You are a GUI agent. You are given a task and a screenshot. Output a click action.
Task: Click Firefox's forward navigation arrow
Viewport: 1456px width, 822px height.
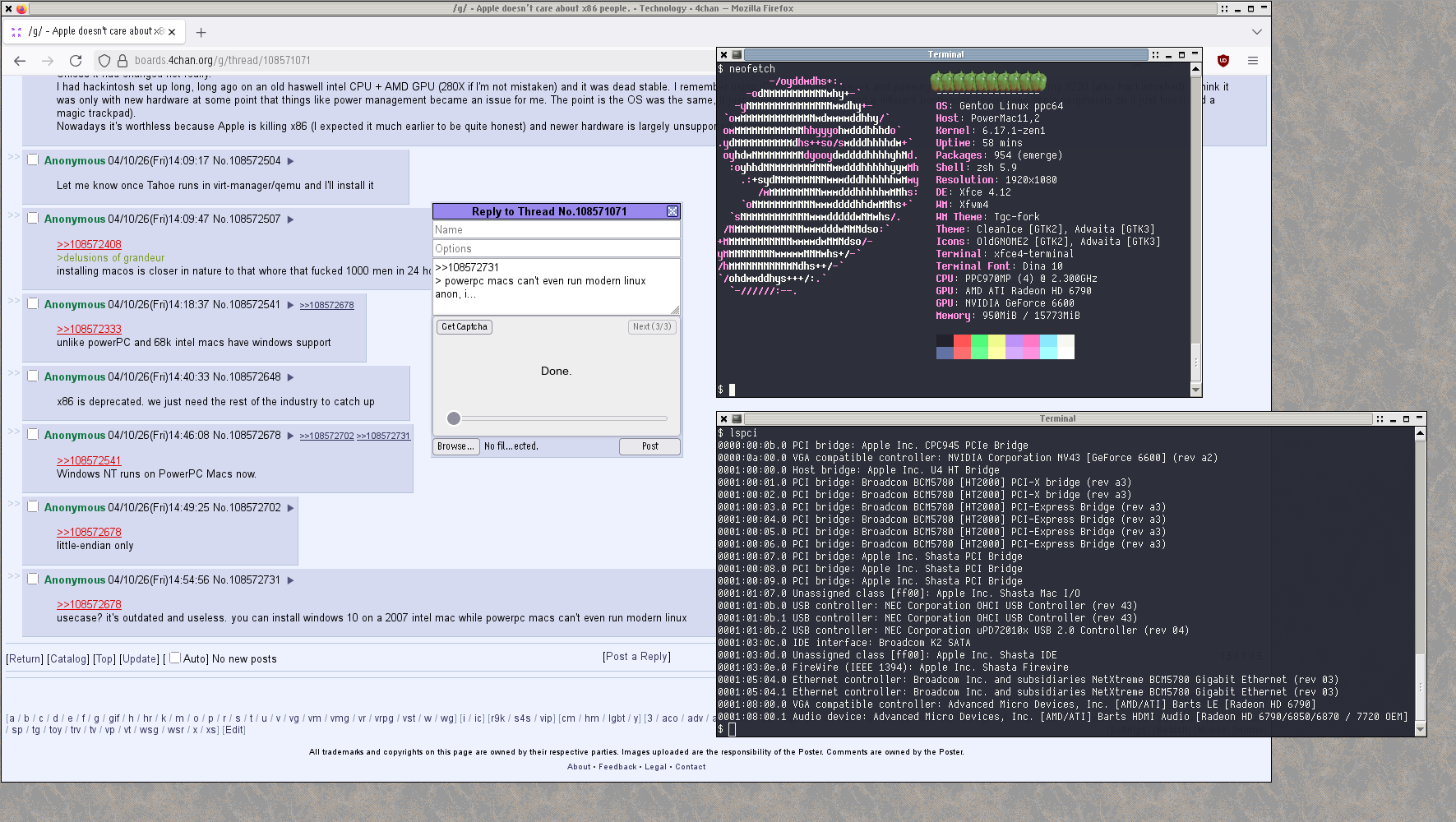click(48, 61)
